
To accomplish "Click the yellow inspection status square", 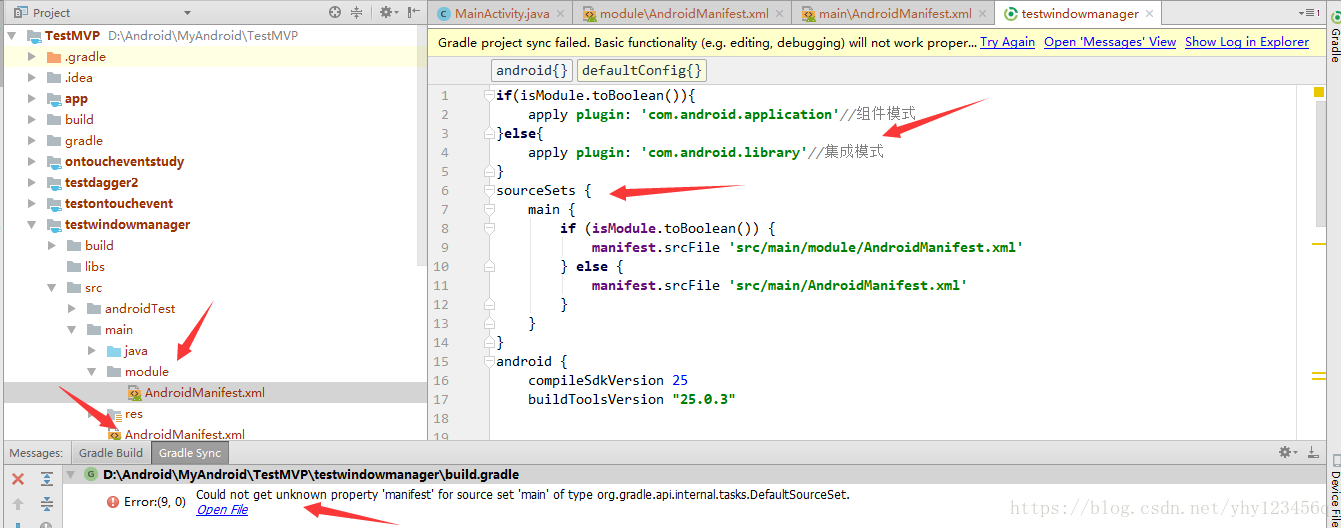I will coord(1319,93).
